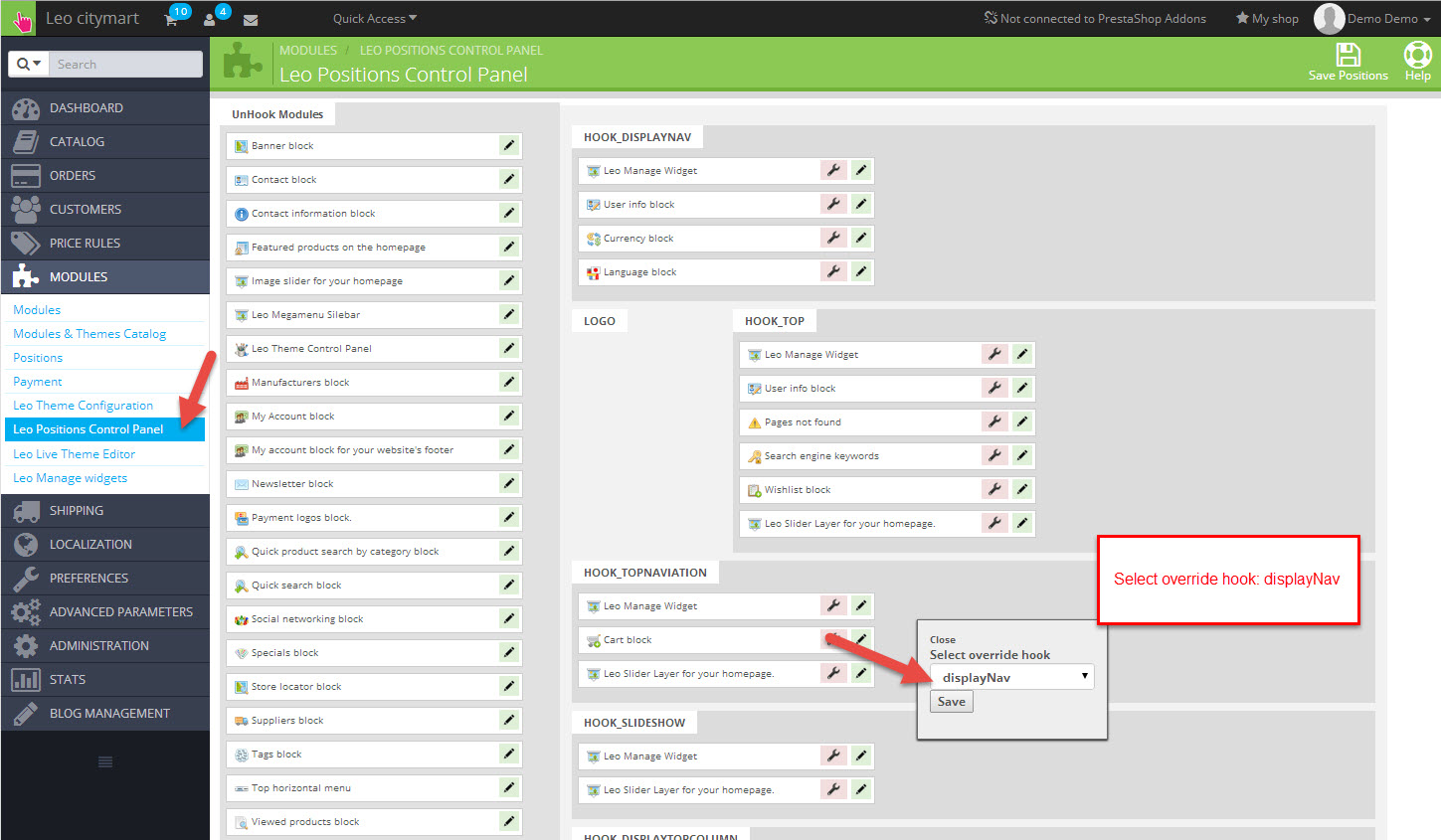Image resolution: width=1441 pixels, height=840 pixels.
Task: Edit pencil for HOOK_TOP Leo Manage Widget
Action: pos(1022,355)
